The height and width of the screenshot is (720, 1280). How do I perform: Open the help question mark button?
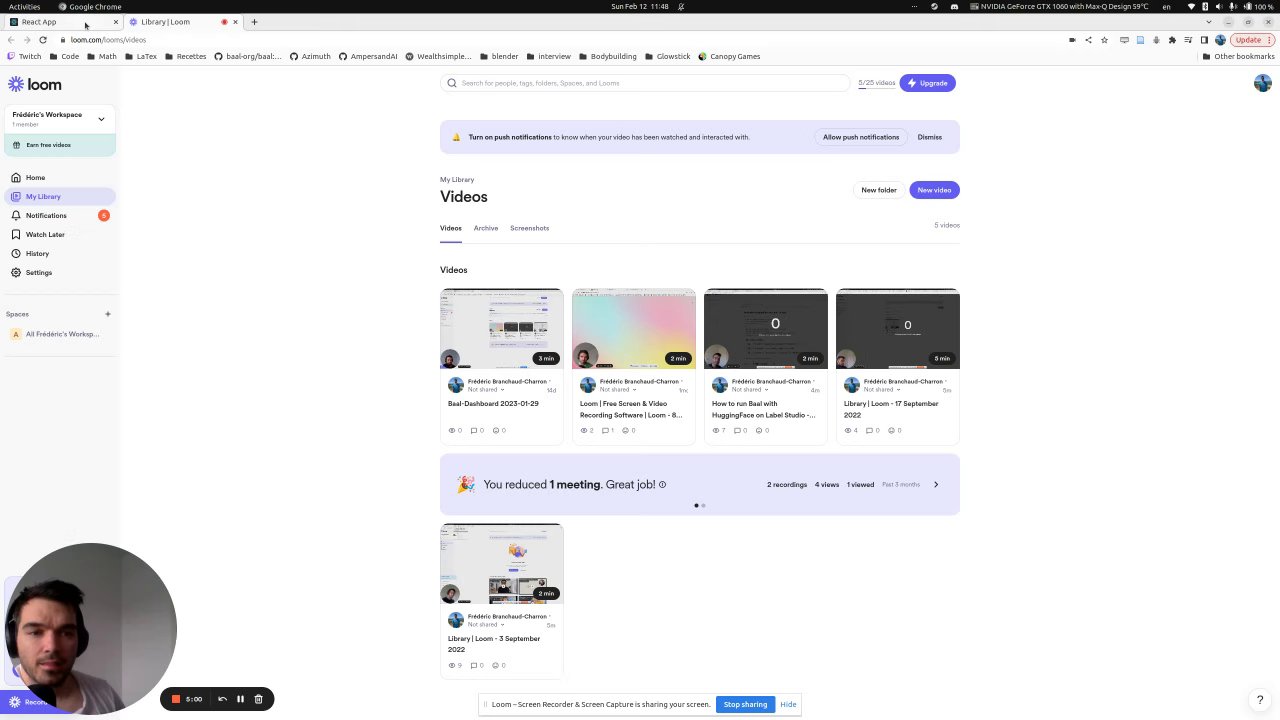pos(1260,700)
